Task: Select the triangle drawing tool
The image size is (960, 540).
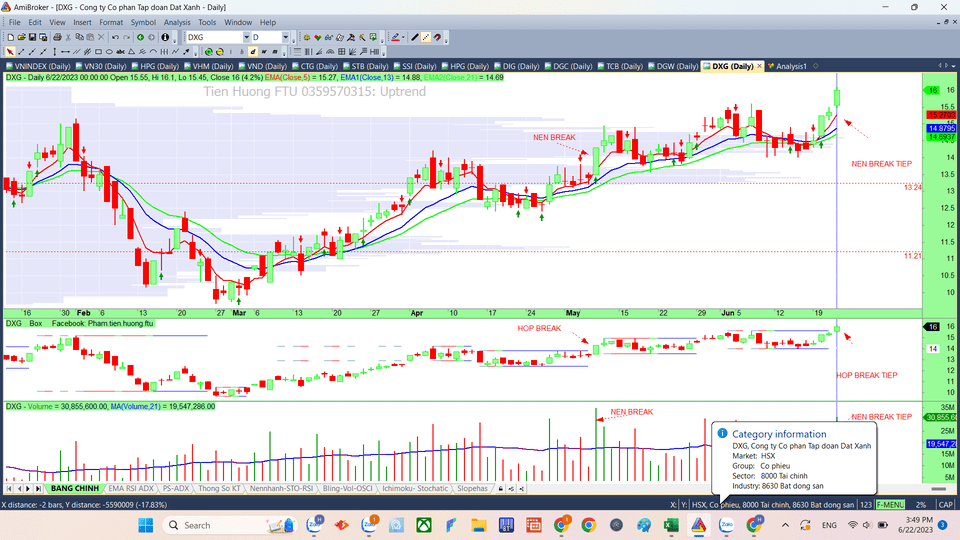Action: pyautogui.click(x=131, y=51)
